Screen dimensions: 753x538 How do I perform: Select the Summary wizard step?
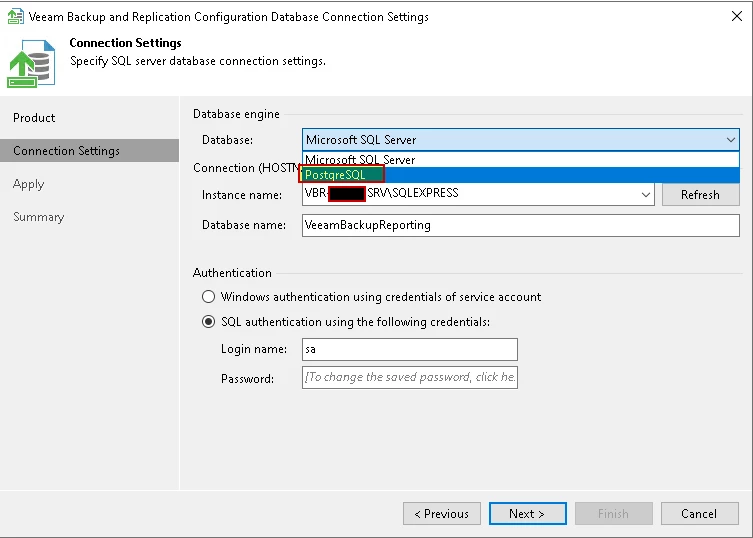coord(38,217)
